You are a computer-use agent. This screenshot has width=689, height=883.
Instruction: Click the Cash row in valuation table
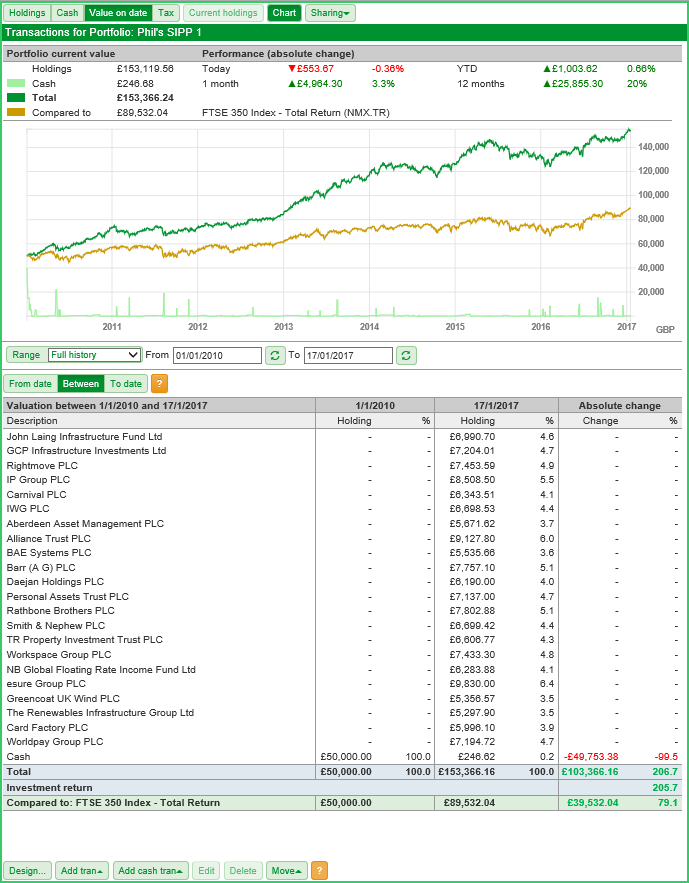[342, 756]
